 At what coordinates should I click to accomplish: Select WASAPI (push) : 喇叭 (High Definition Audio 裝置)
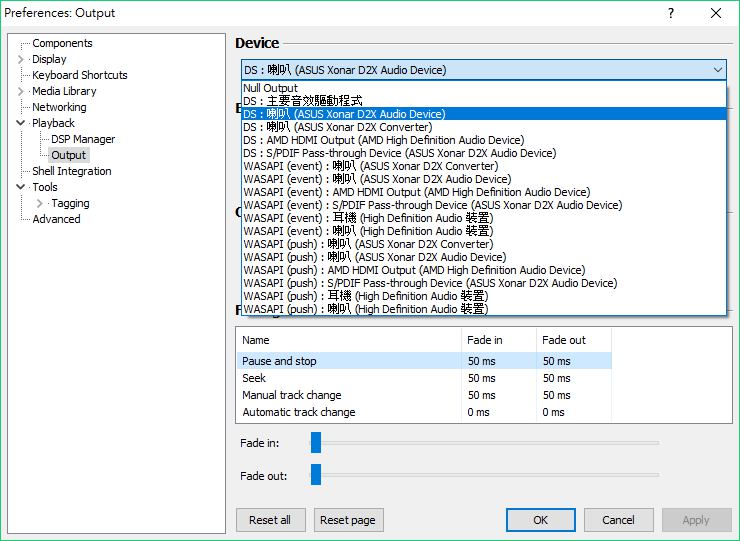pyautogui.click(x=484, y=309)
